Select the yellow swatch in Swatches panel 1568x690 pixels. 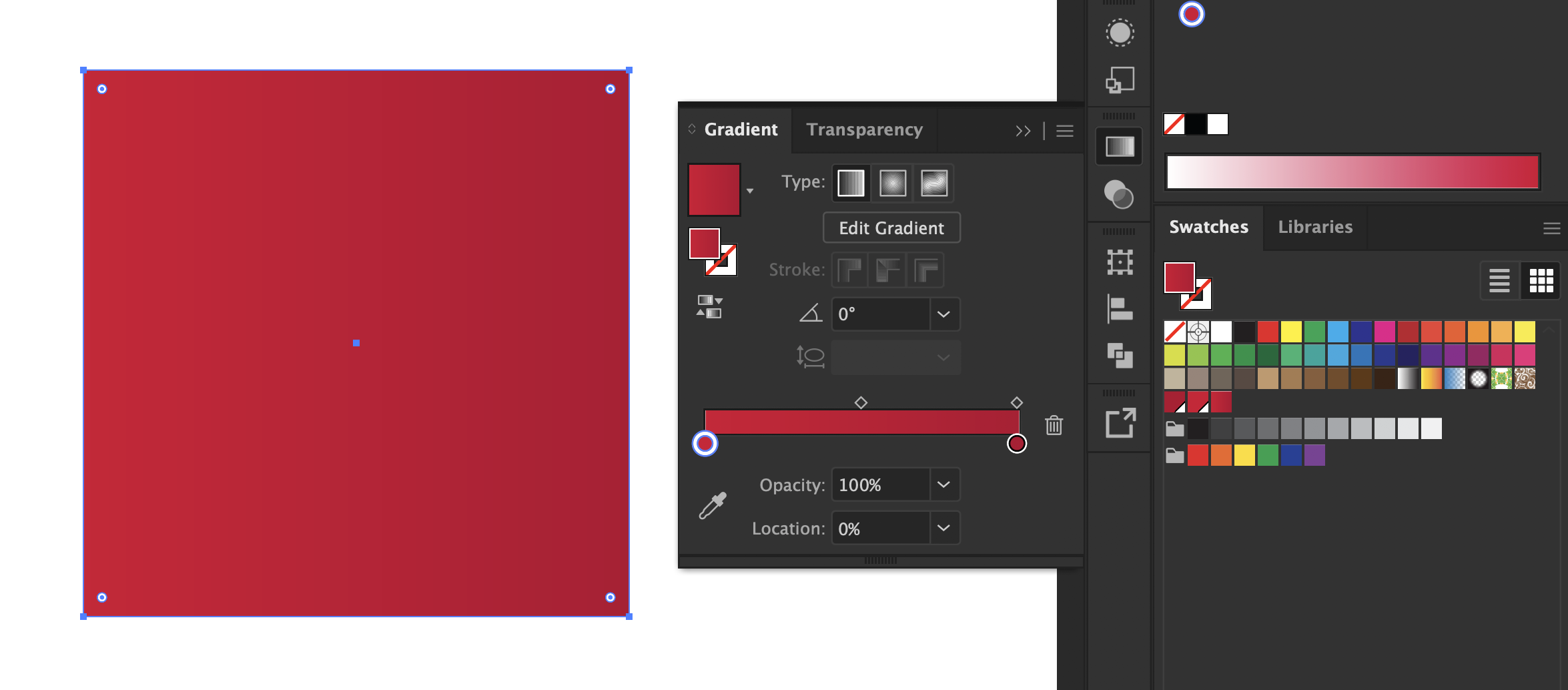[1290, 331]
